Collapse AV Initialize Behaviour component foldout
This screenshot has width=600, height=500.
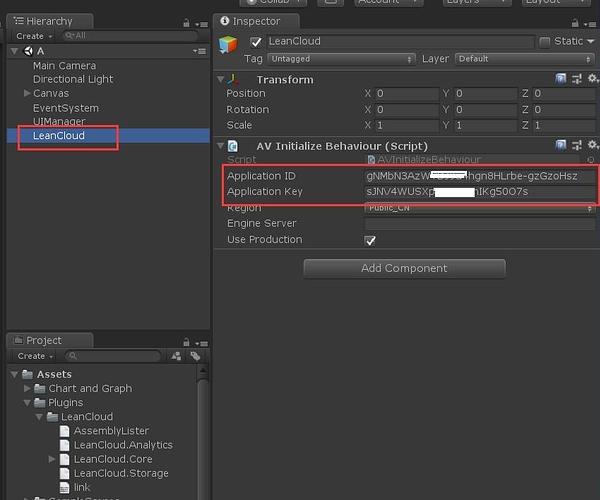coord(220,146)
